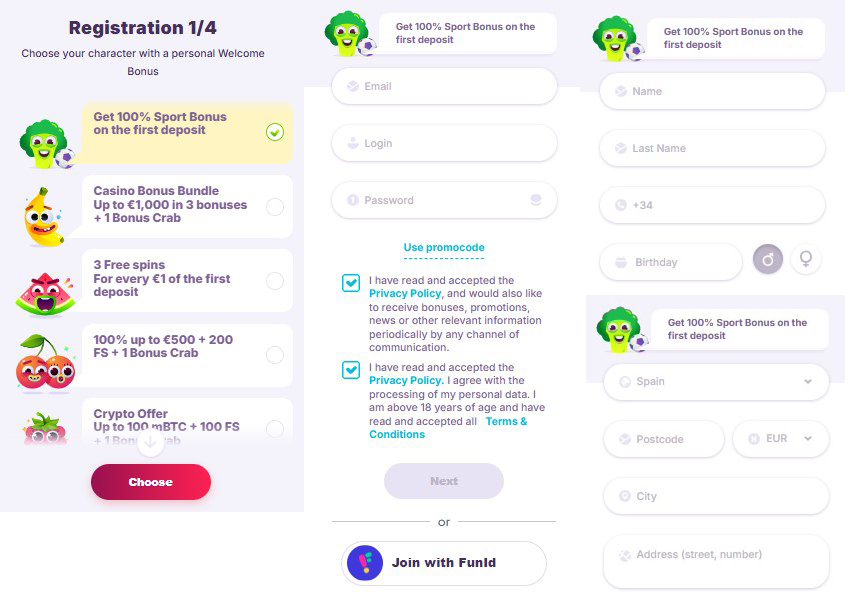Uncheck the marketing communications consent checkbox
The width and height of the screenshot is (853, 603).
point(351,283)
